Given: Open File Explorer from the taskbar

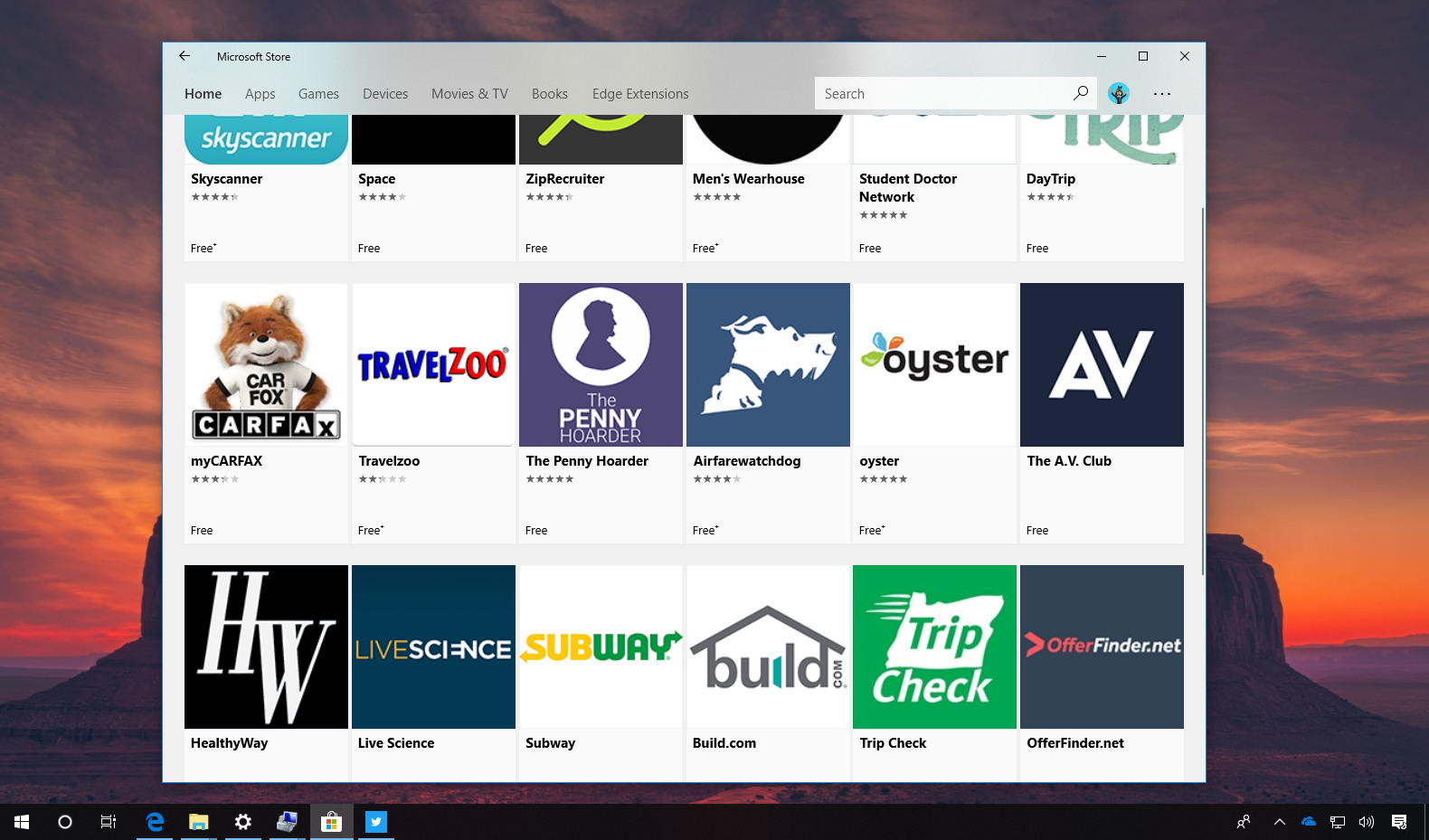Looking at the screenshot, I should [198, 822].
